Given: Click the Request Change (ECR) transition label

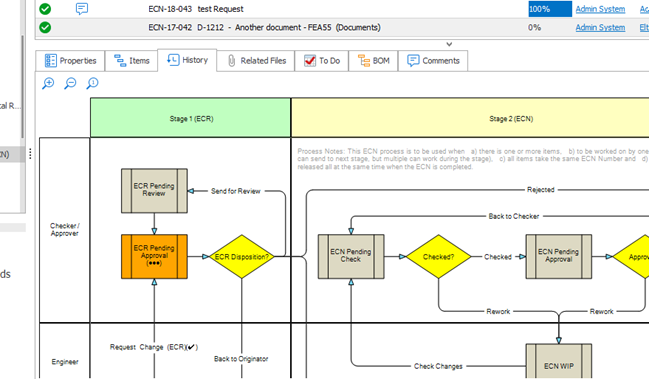Looking at the screenshot, I should click(154, 347).
